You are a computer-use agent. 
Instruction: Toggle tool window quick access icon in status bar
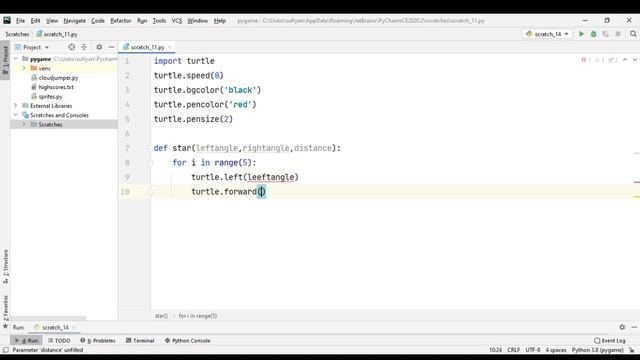[5, 350]
